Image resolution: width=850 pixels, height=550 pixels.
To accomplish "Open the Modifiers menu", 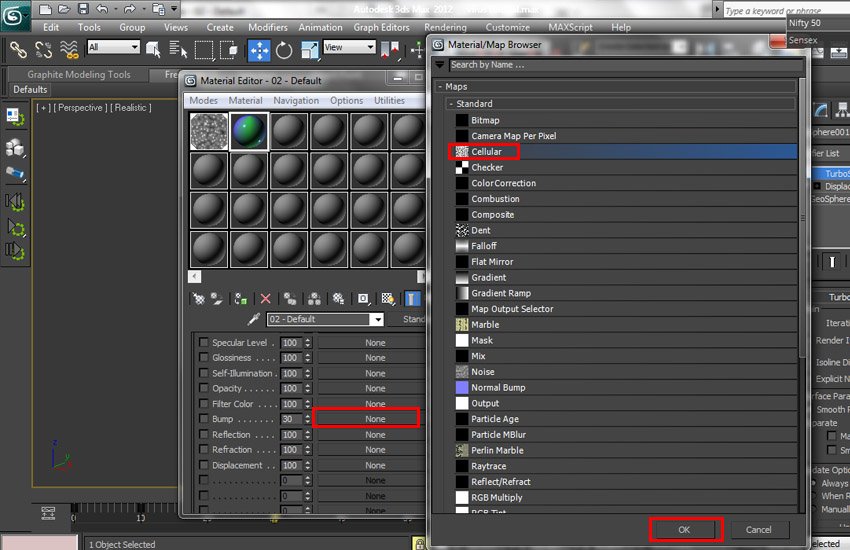I will (267, 27).
